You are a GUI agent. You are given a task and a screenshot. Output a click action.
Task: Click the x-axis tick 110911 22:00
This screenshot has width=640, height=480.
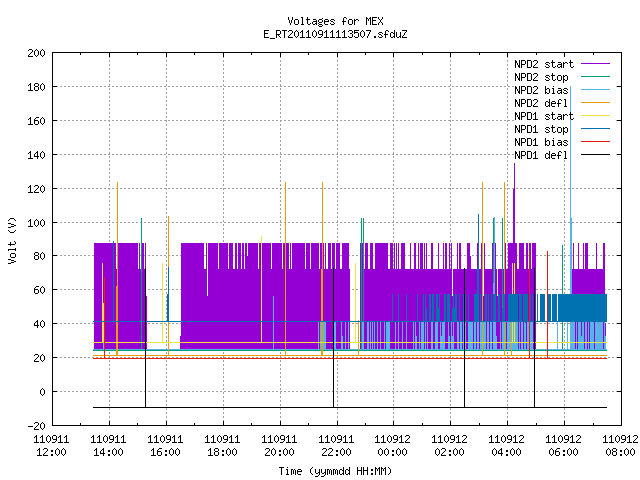(336, 446)
